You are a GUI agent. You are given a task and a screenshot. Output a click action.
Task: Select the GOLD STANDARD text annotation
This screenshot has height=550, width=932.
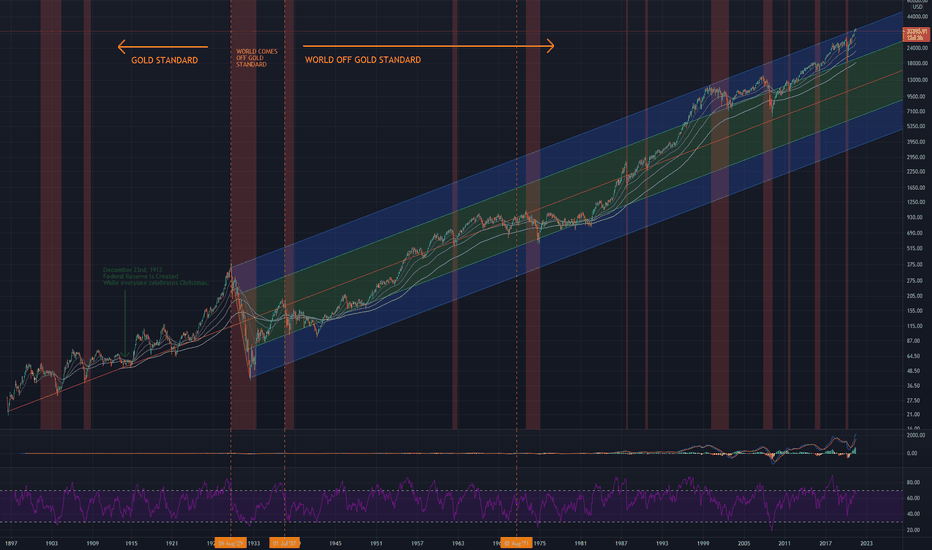click(165, 60)
